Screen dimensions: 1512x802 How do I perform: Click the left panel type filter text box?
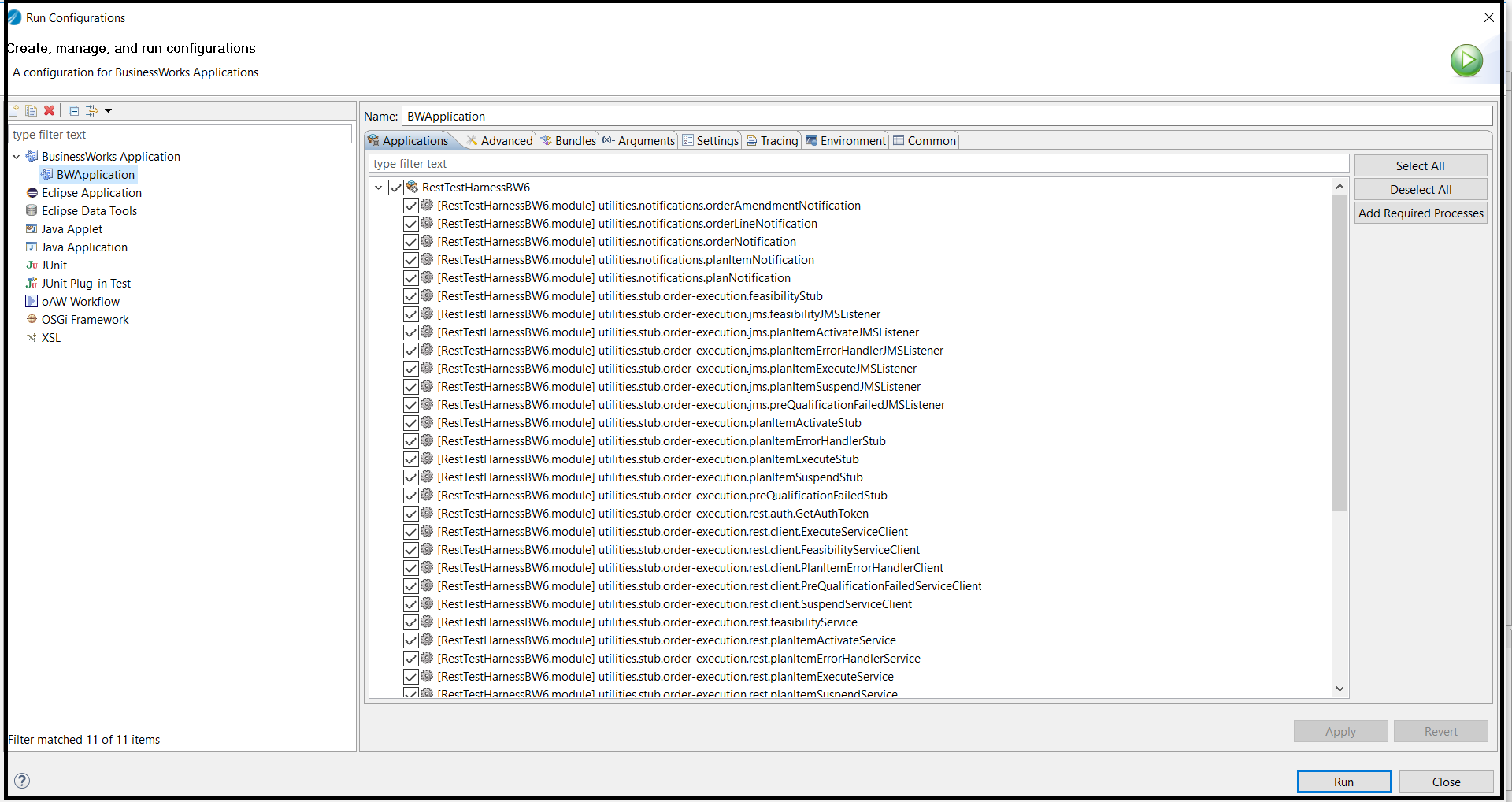[x=180, y=134]
